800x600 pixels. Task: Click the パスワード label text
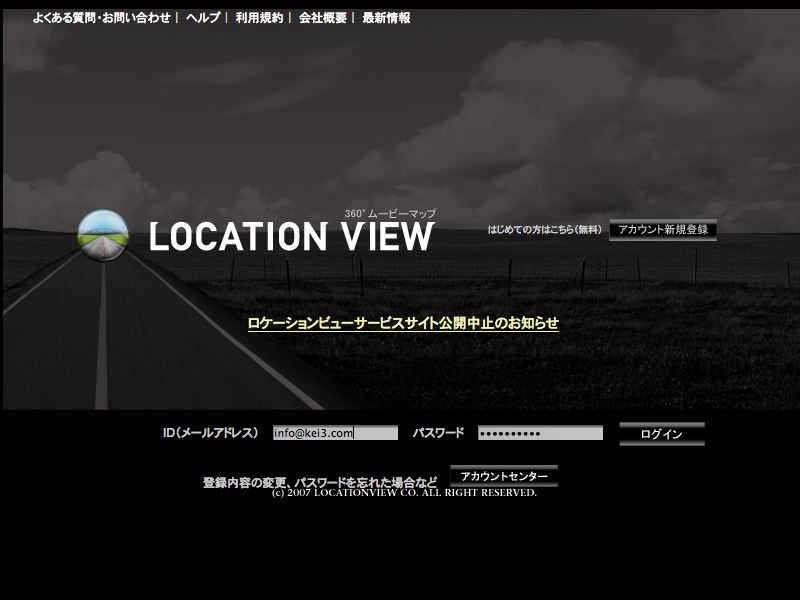[438, 433]
